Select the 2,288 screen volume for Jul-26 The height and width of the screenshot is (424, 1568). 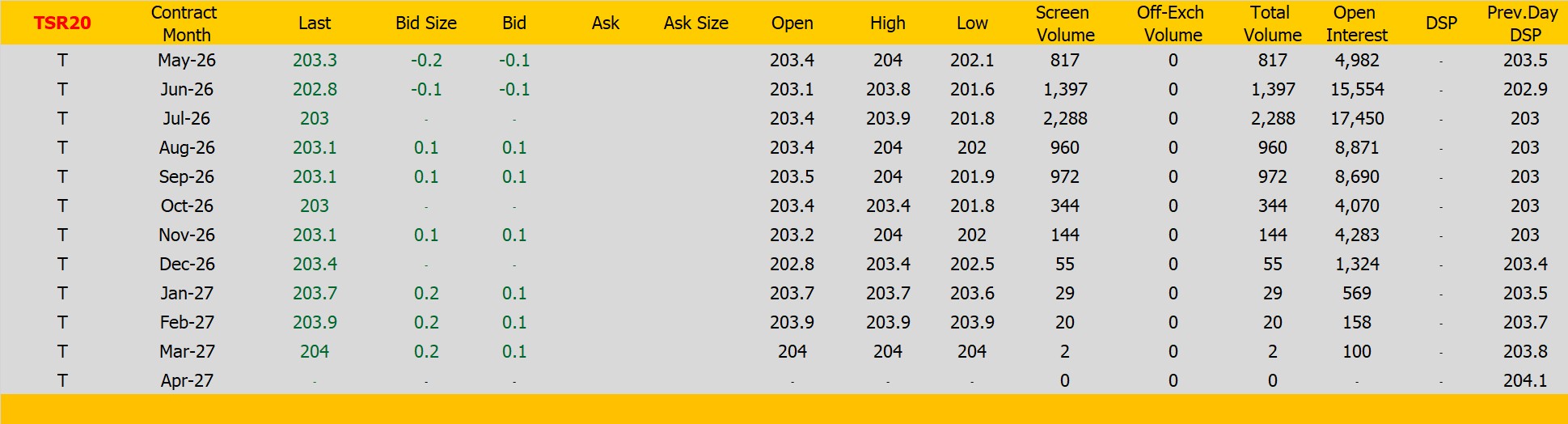coord(1064,119)
